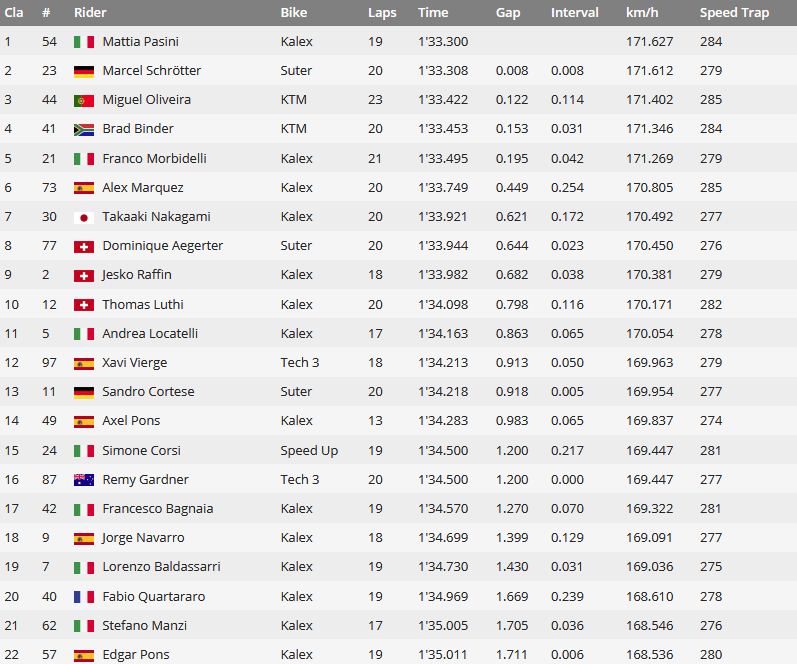The width and height of the screenshot is (797, 664).
Task: Click the Australian flag beside Remy Gardner
Action: [84, 480]
